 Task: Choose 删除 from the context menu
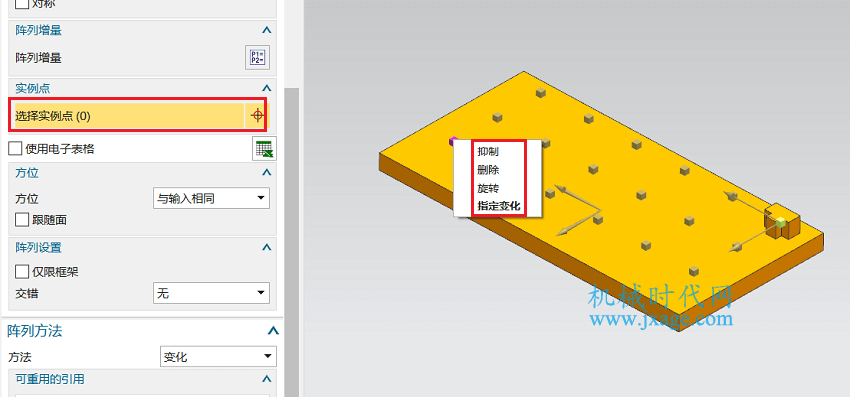pyautogui.click(x=488, y=170)
